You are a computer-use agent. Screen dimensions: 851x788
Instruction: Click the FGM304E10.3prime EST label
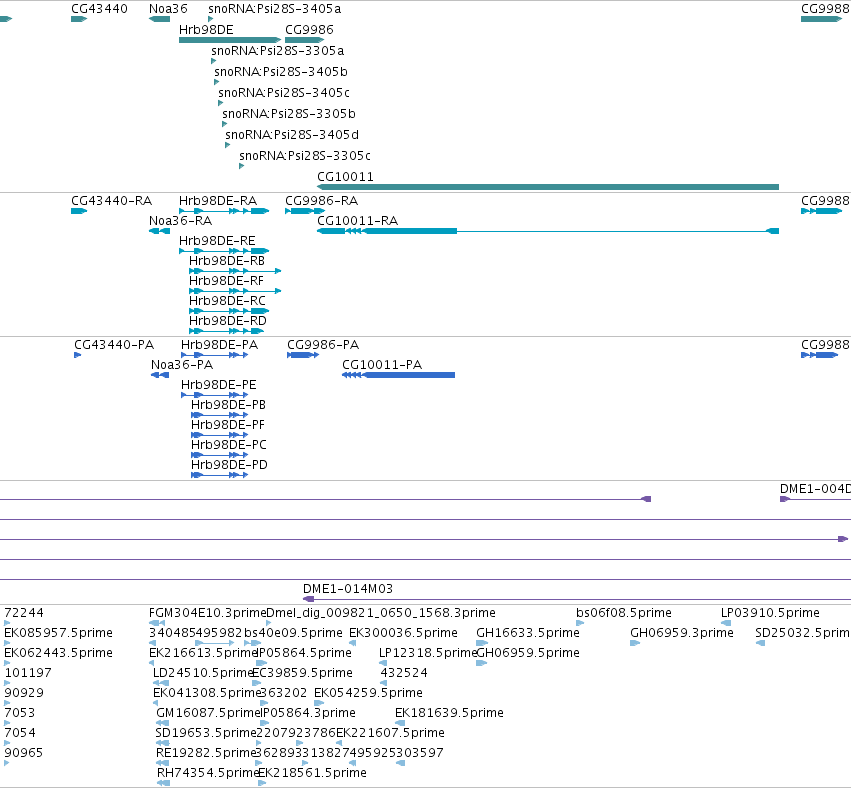click(x=208, y=613)
